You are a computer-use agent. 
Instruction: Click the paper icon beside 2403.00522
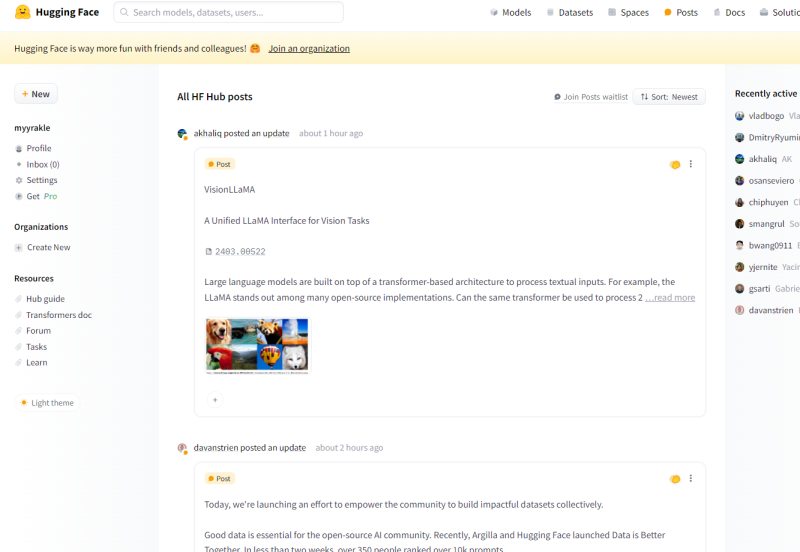click(x=208, y=252)
